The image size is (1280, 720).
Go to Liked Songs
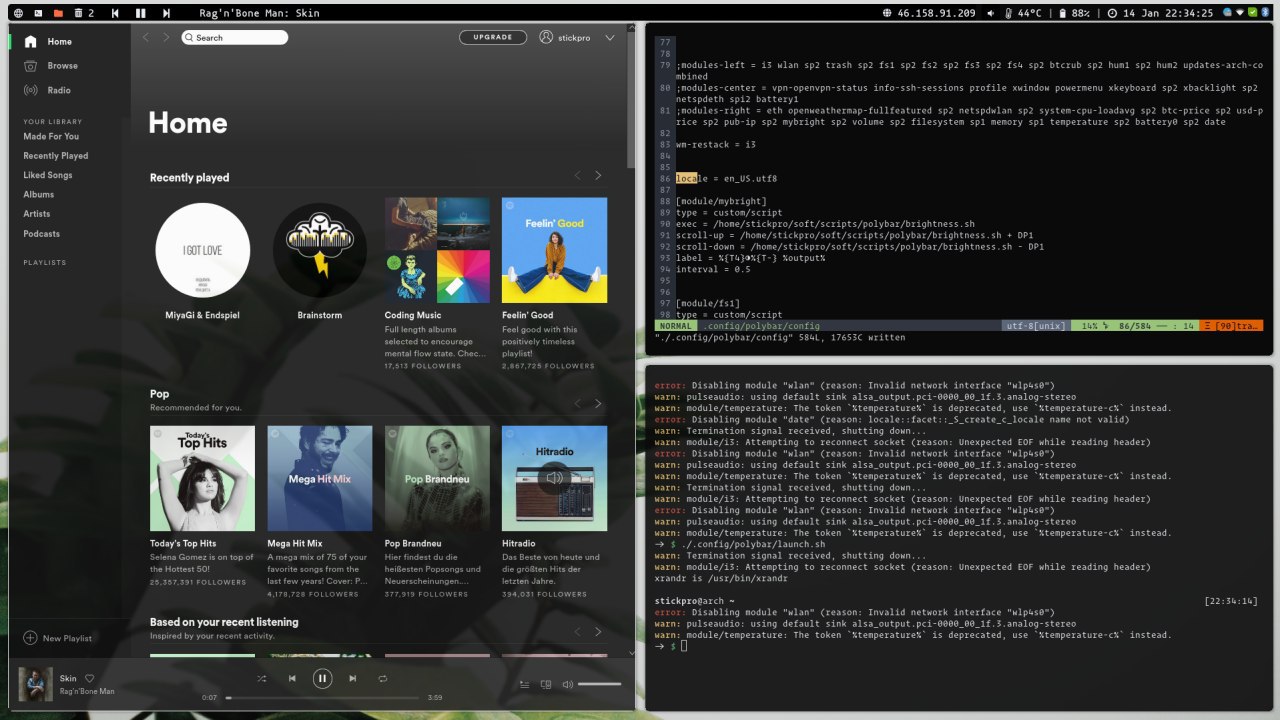[48, 175]
